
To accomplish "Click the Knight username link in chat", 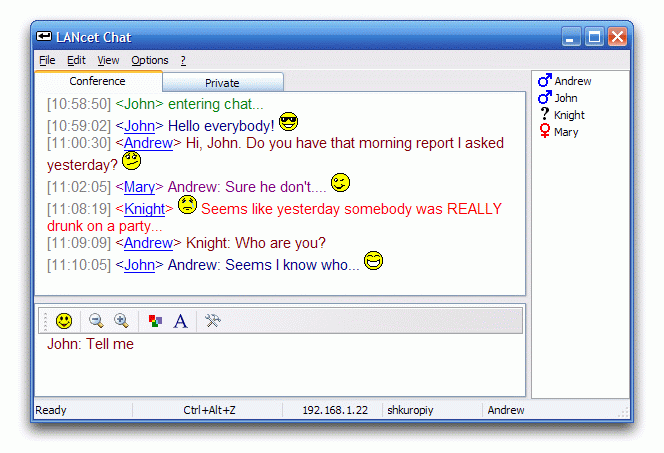I will [145, 209].
